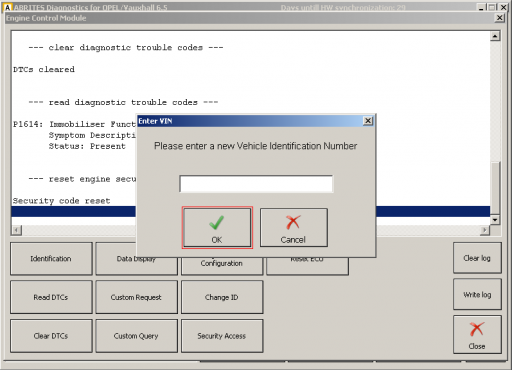The height and width of the screenshot is (370, 512).
Task: Select the P1614 trouble code line
Action: coord(74,124)
